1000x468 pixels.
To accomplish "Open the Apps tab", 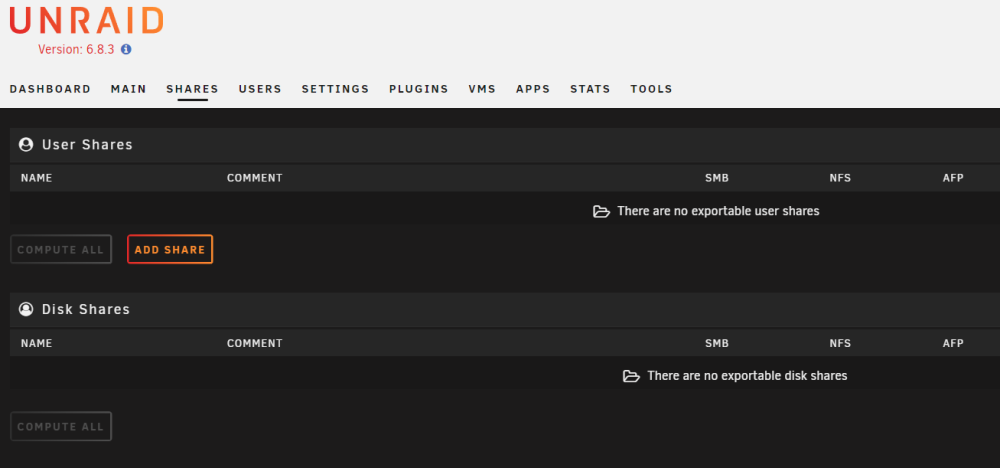I will (x=533, y=89).
